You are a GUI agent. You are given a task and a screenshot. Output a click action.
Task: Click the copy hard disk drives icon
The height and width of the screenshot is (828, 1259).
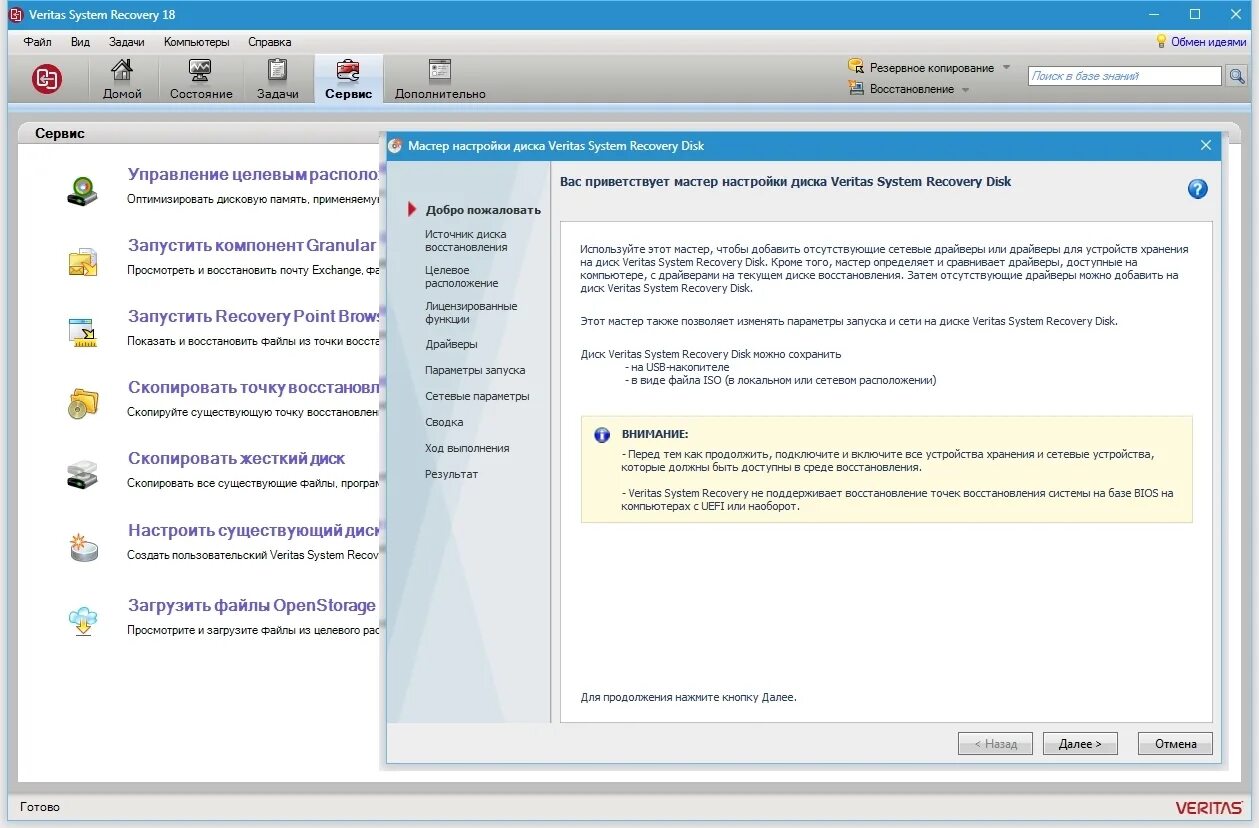pos(83,474)
